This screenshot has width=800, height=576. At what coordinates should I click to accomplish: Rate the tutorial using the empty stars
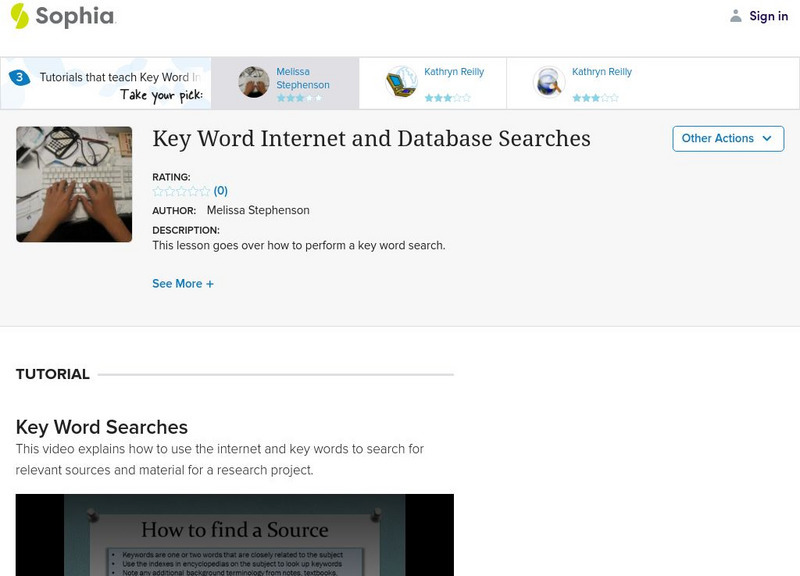[181, 191]
